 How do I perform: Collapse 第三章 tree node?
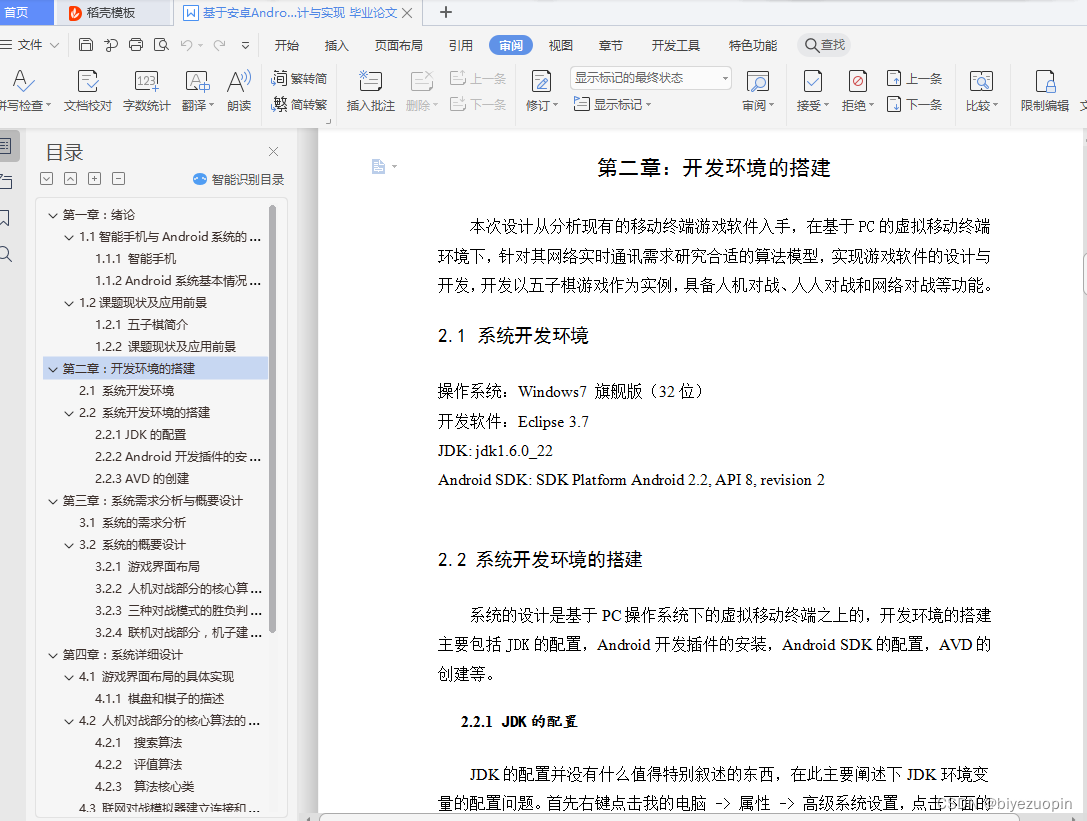[53, 501]
